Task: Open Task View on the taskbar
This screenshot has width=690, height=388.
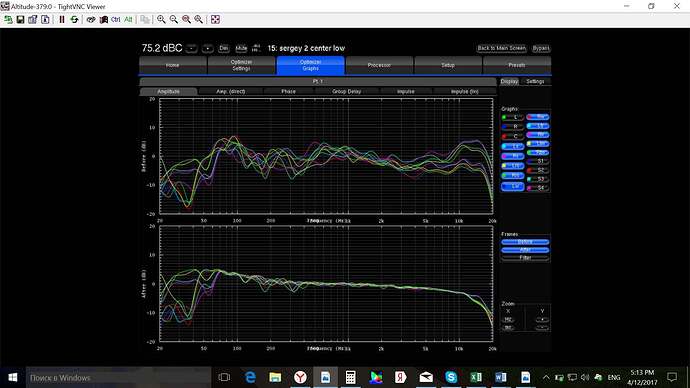Action: click(224, 377)
